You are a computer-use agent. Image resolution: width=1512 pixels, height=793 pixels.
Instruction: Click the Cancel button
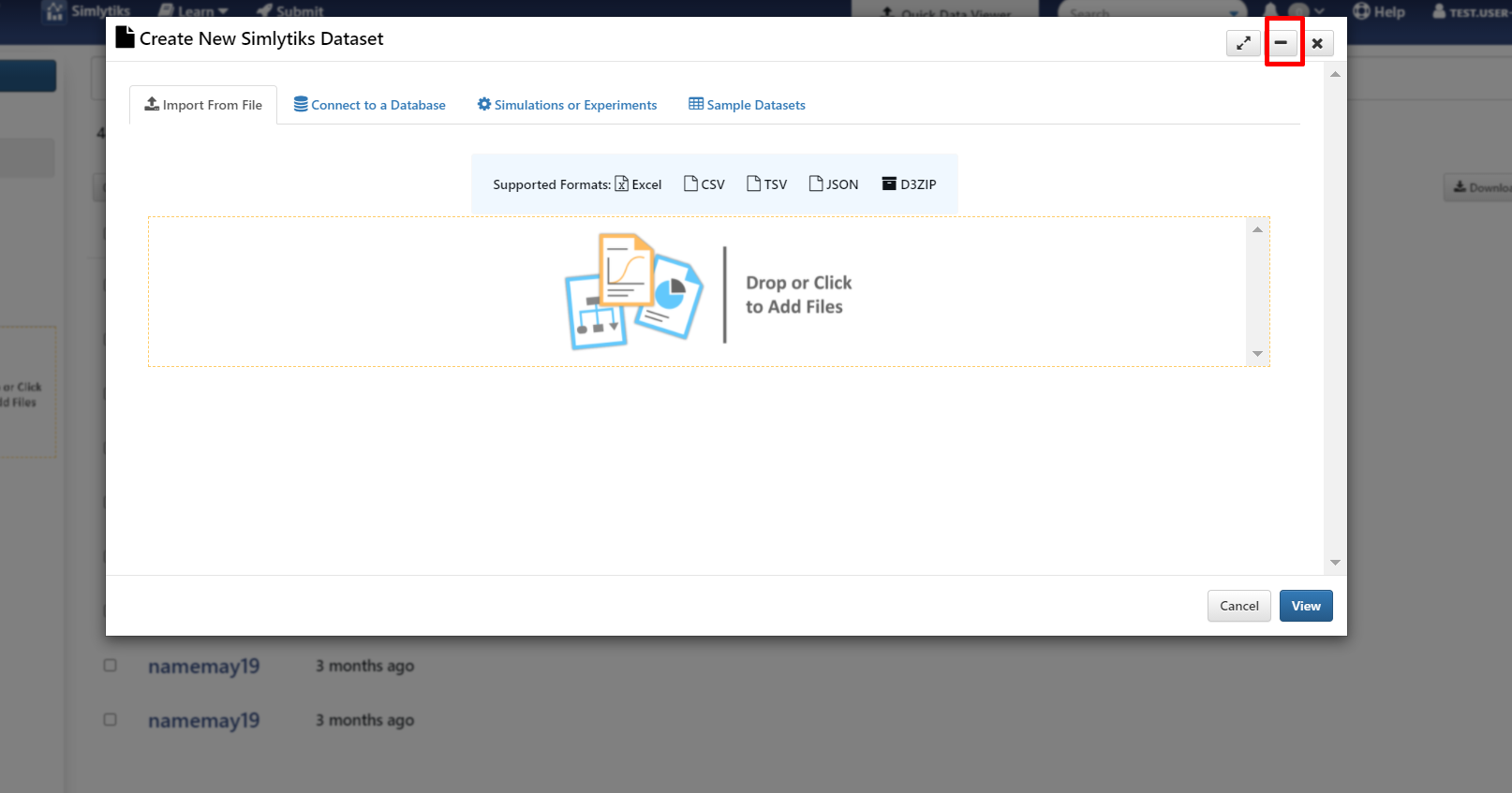pyautogui.click(x=1238, y=606)
